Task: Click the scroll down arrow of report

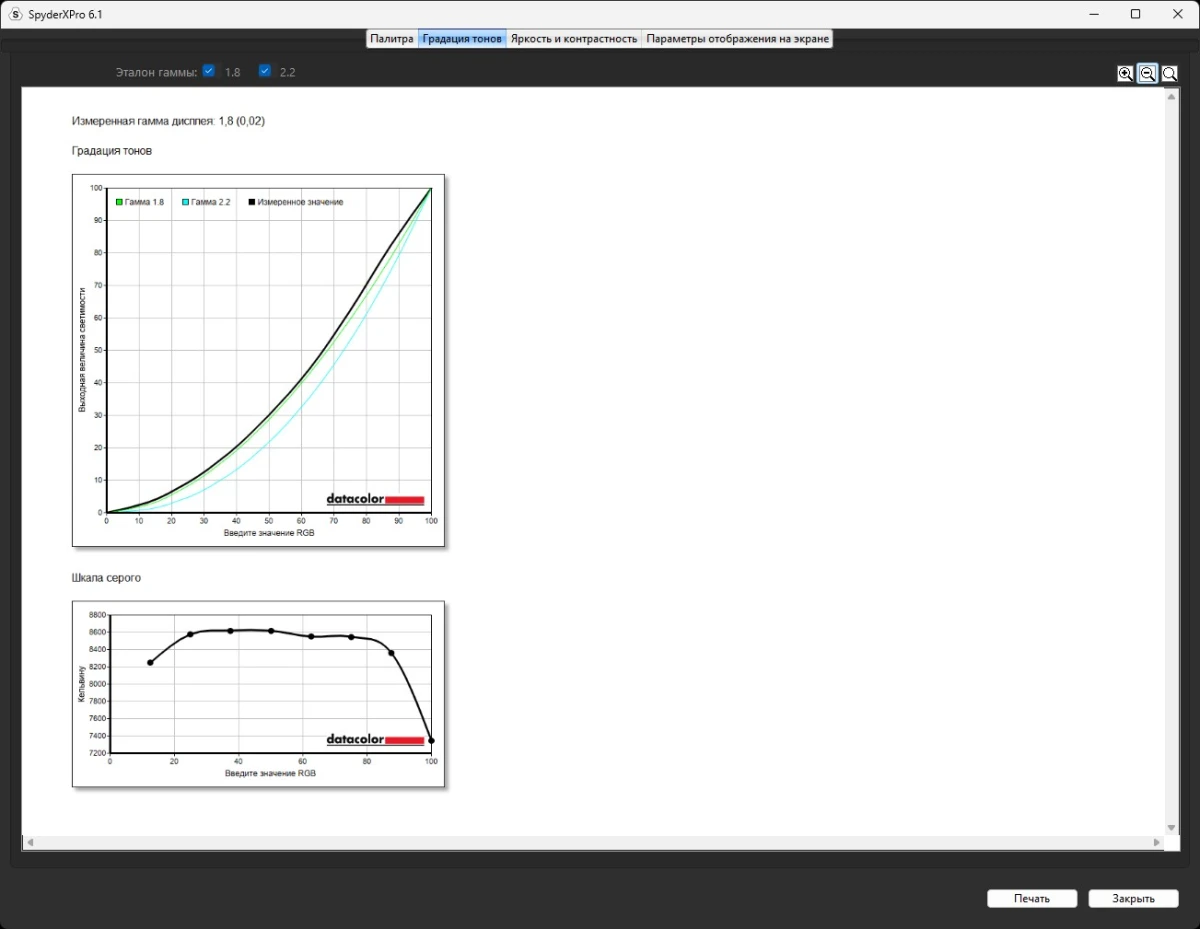Action: pos(1171,828)
